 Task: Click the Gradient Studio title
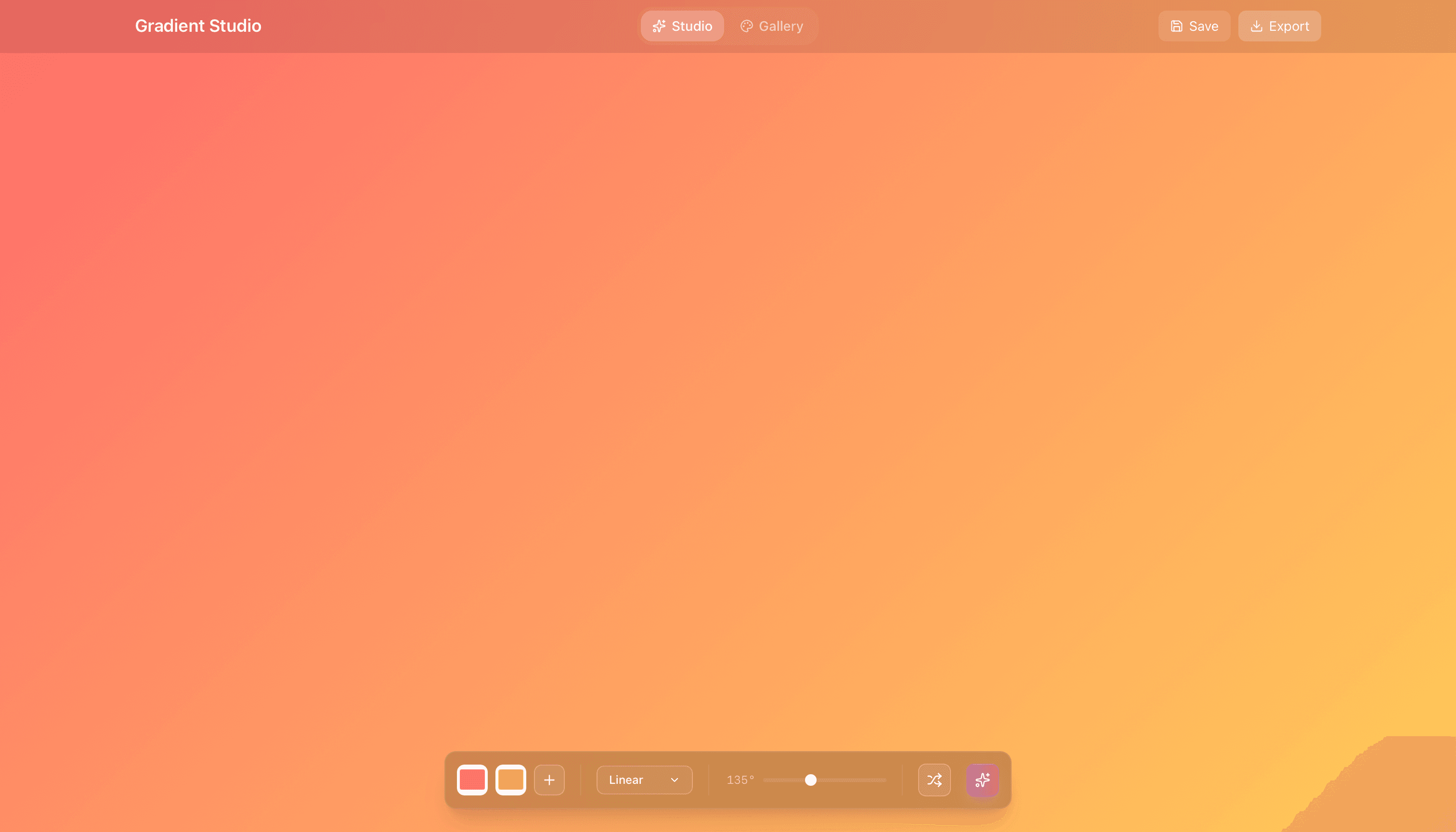[x=198, y=26]
